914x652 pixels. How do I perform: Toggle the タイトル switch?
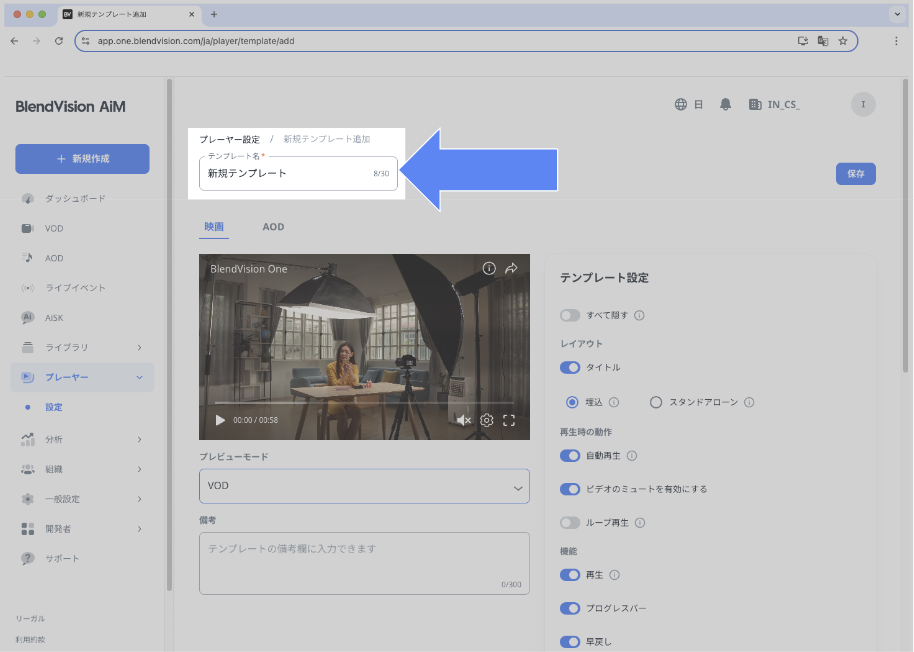pyautogui.click(x=570, y=368)
